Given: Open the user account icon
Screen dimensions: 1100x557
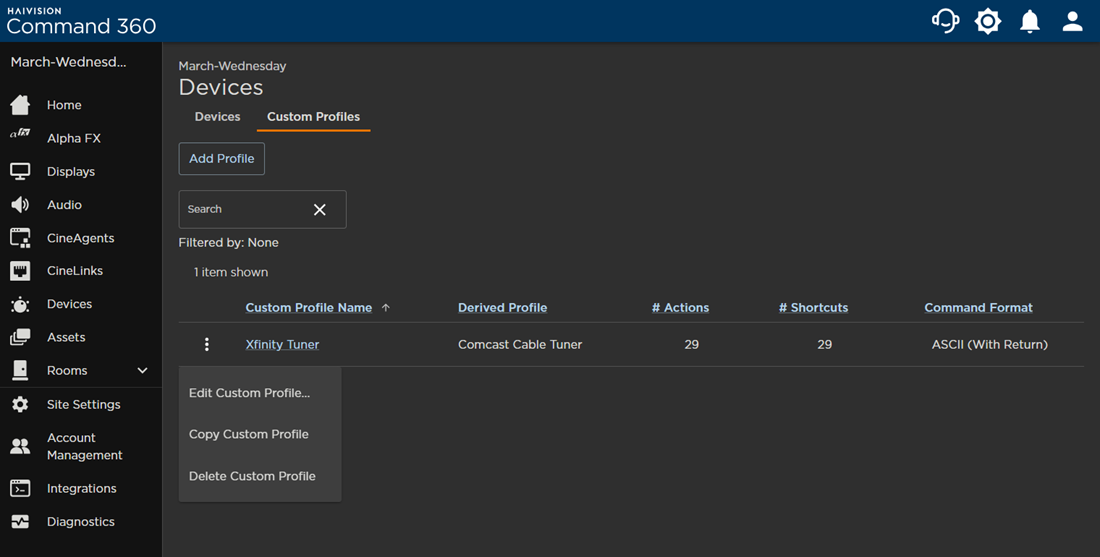Looking at the screenshot, I should coord(1073,21).
